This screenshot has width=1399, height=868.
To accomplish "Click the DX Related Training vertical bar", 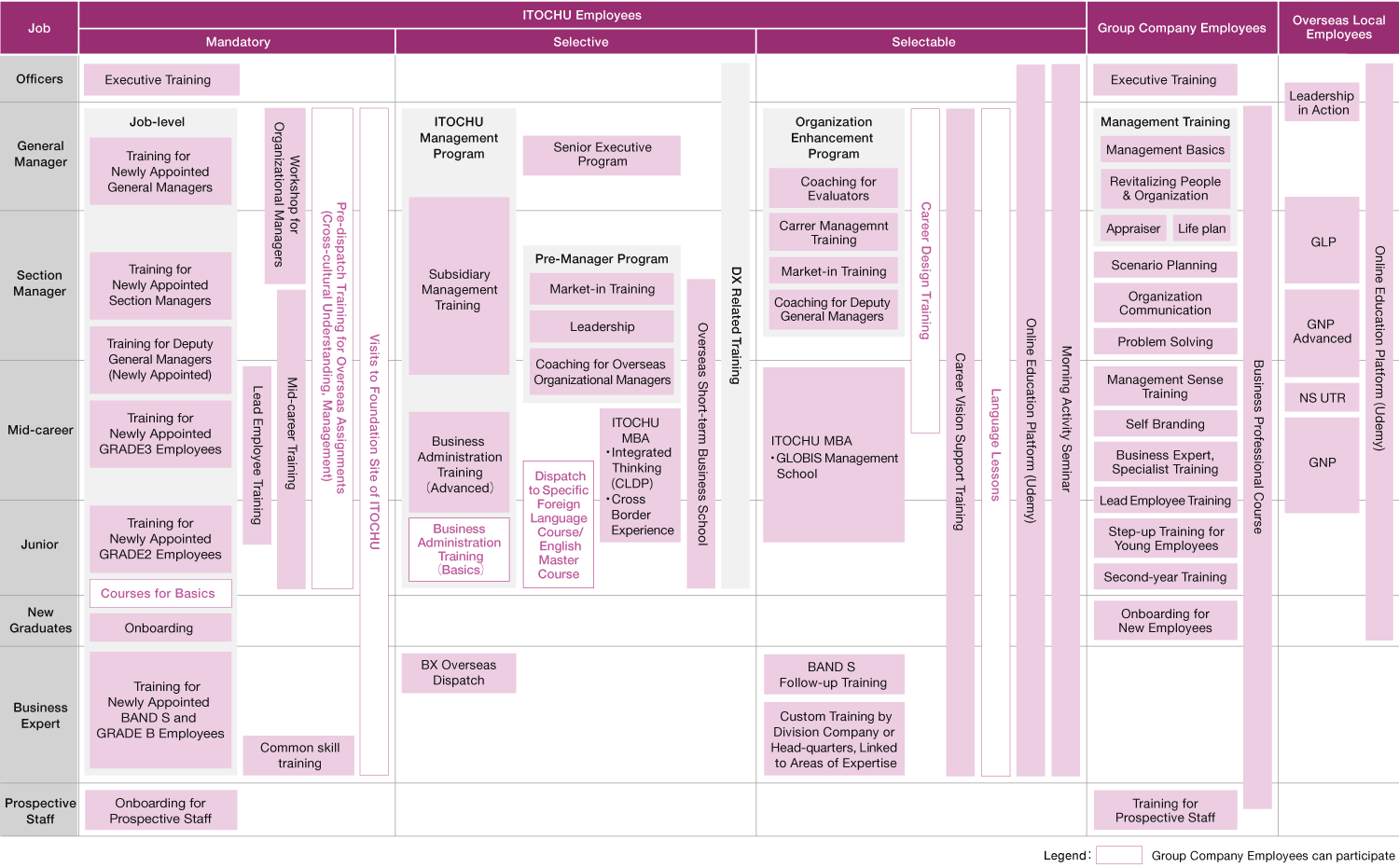I will (736, 325).
